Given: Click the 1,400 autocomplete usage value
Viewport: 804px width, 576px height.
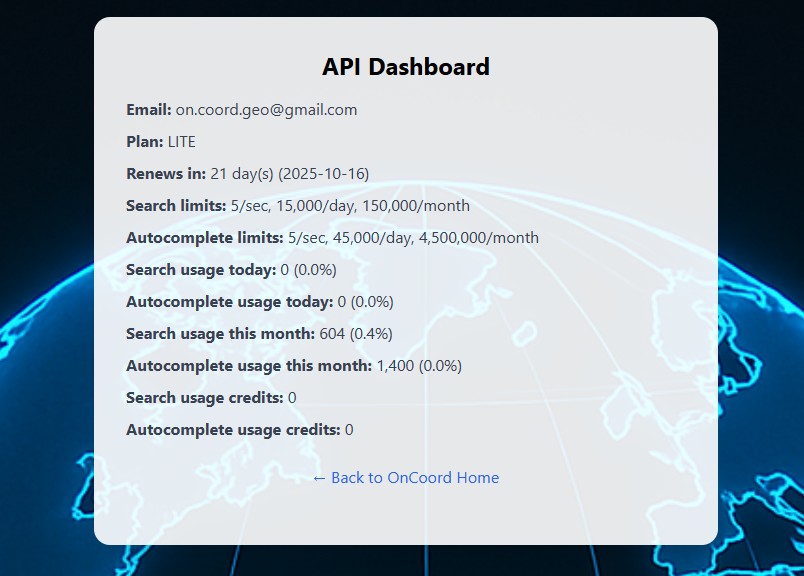Looking at the screenshot, I should point(394,365).
